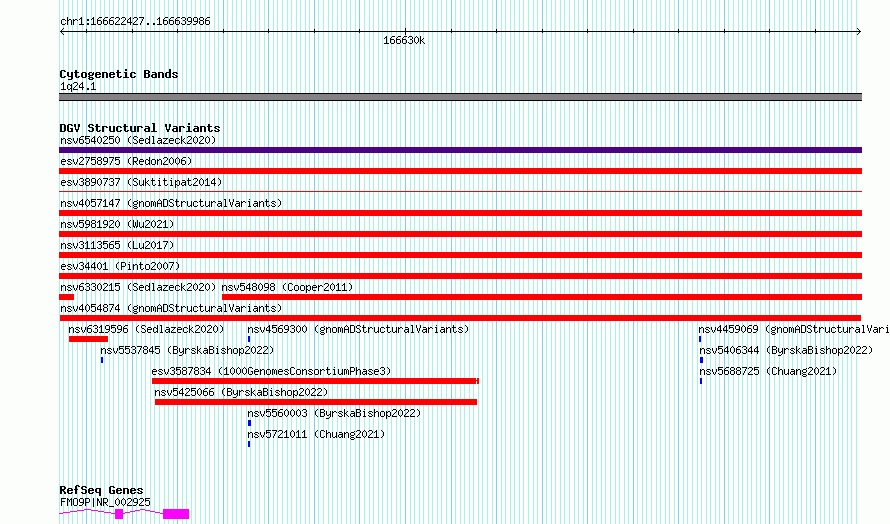Open the RefSeq Genes track title

click(101, 490)
